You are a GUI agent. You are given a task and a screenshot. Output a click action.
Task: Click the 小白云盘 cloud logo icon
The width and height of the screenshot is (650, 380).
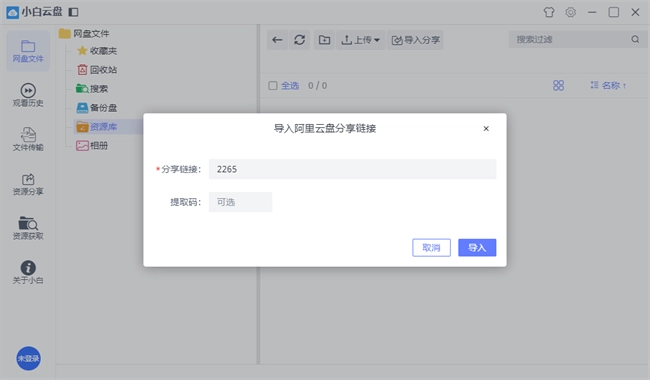[x=12, y=12]
